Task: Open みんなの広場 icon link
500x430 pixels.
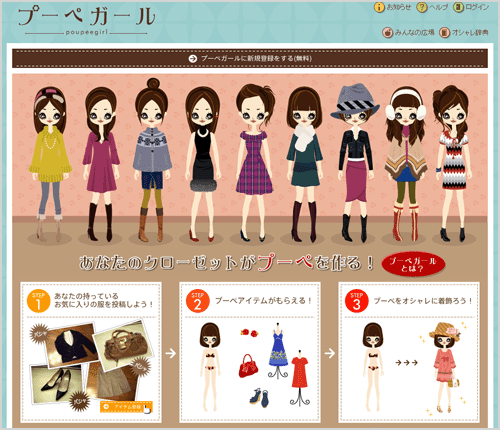Action: click(x=387, y=33)
